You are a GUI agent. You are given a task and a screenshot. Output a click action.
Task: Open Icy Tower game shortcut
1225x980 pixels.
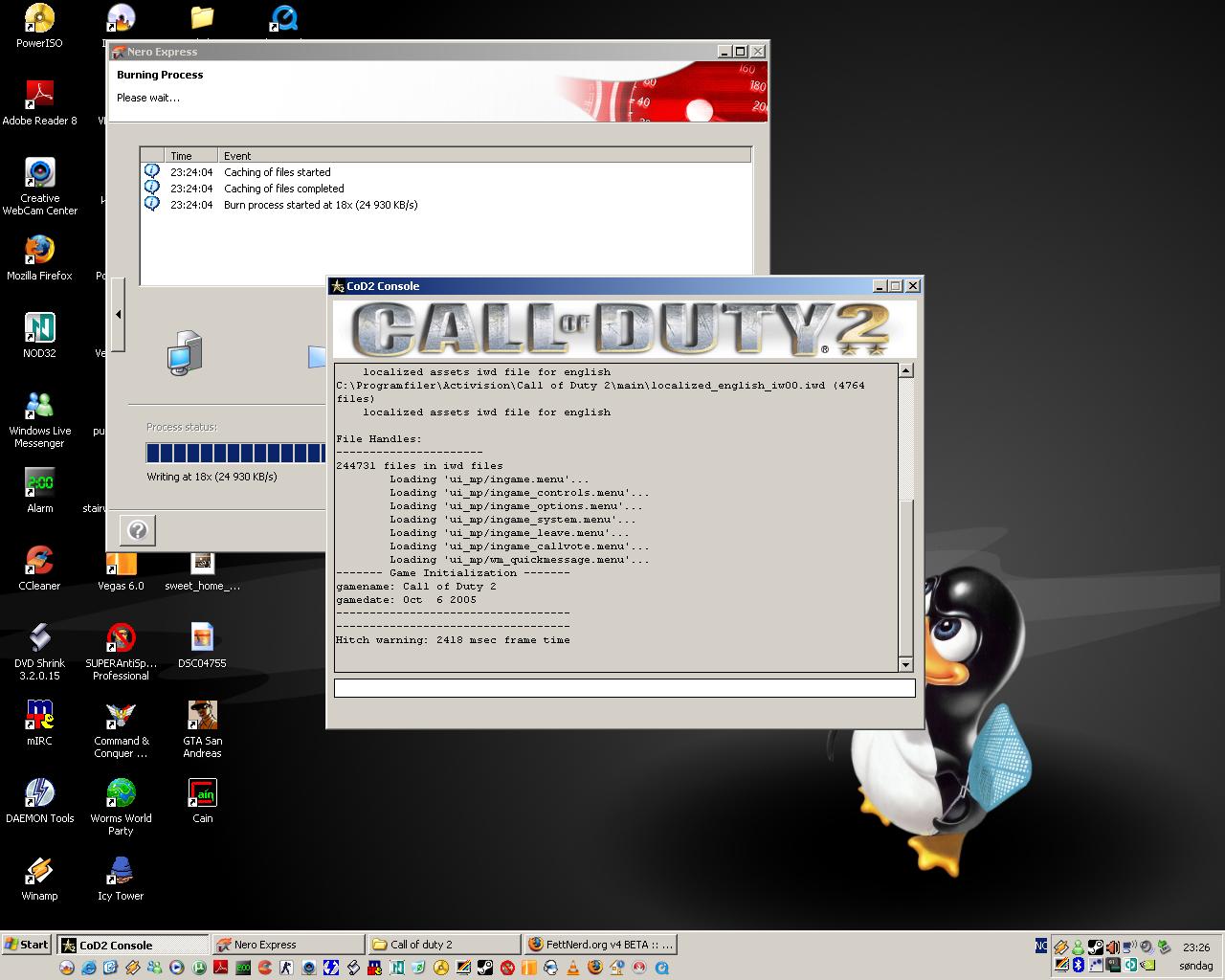[x=121, y=871]
